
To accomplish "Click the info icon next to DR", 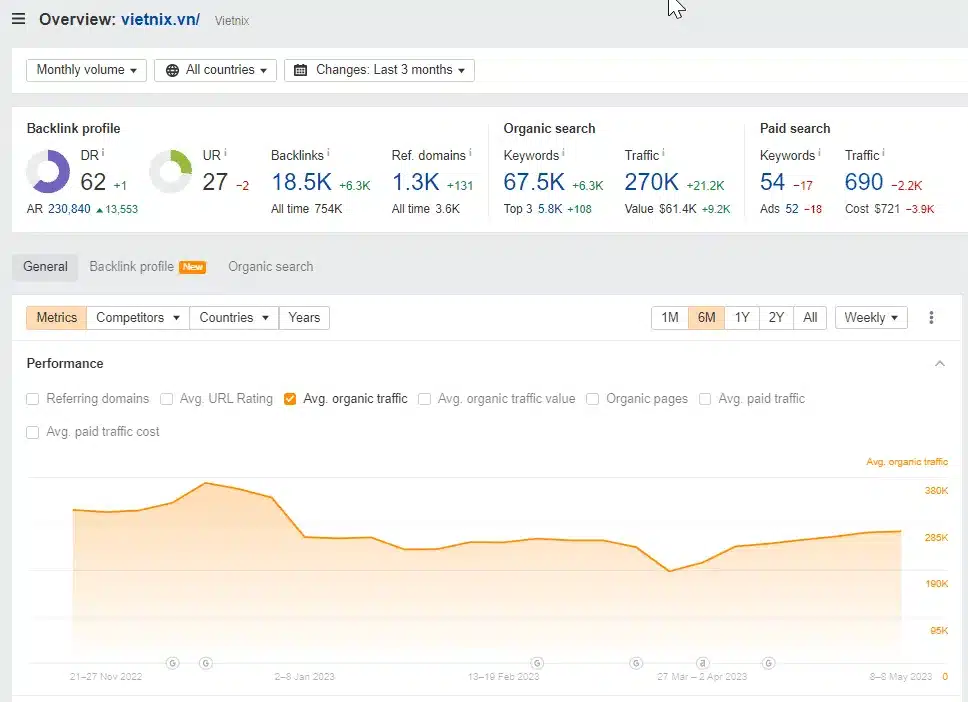I will click(x=103, y=153).
